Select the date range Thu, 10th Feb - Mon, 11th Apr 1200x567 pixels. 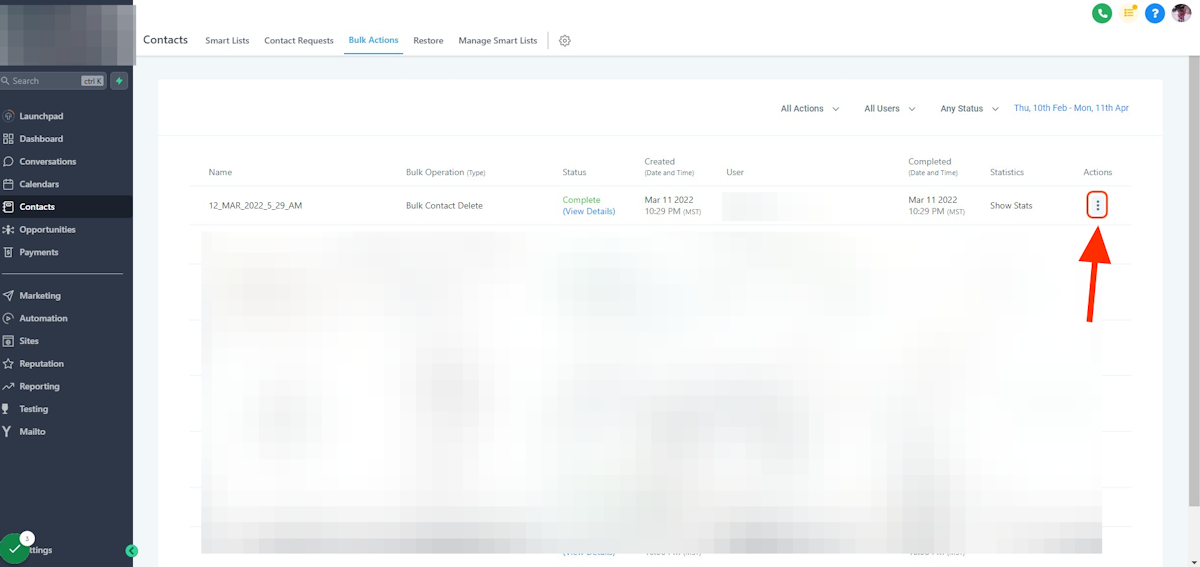point(1071,108)
